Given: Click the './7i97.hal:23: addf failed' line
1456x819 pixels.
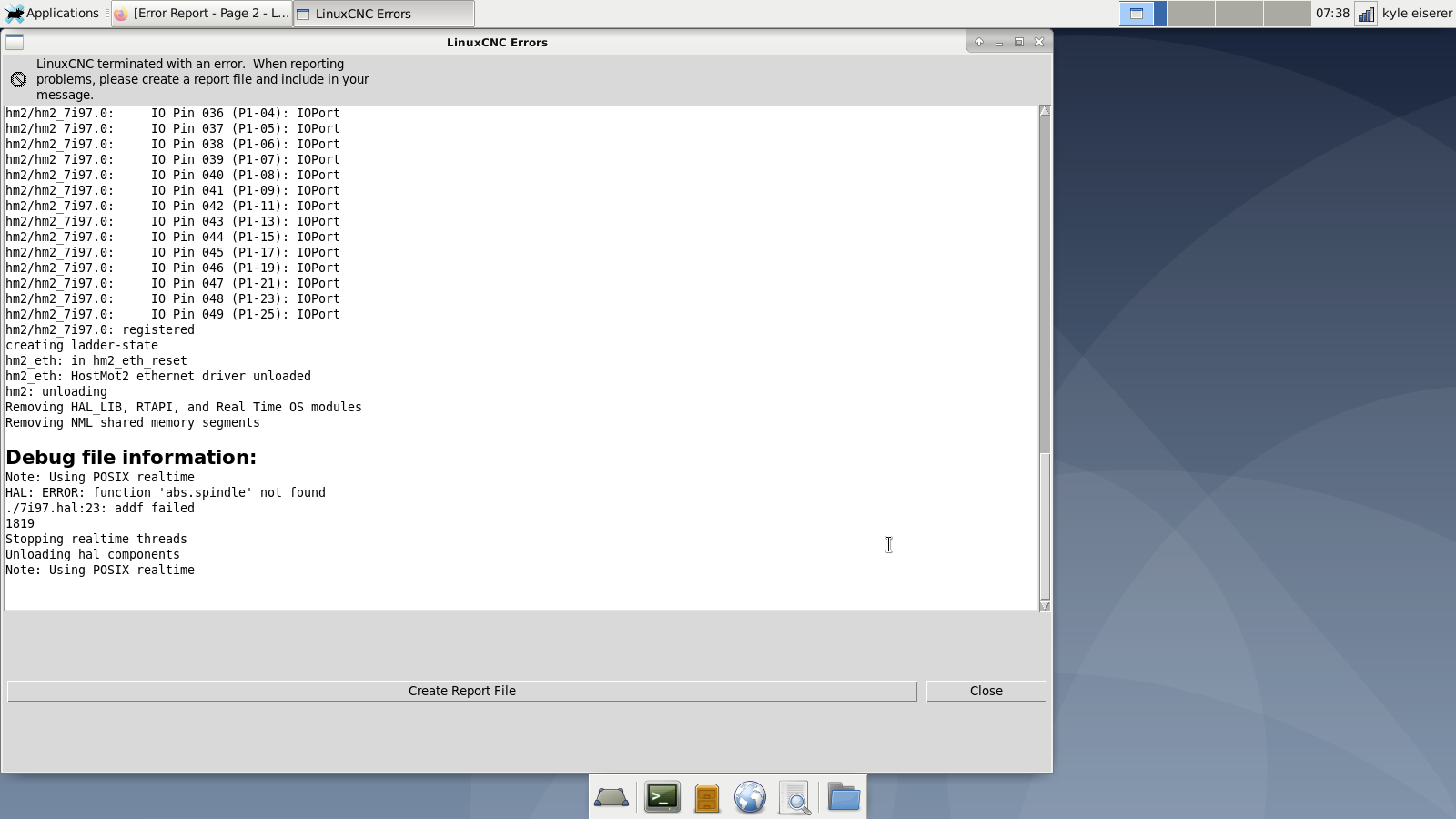Looking at the screenshot, I should (x=100, y=508).
